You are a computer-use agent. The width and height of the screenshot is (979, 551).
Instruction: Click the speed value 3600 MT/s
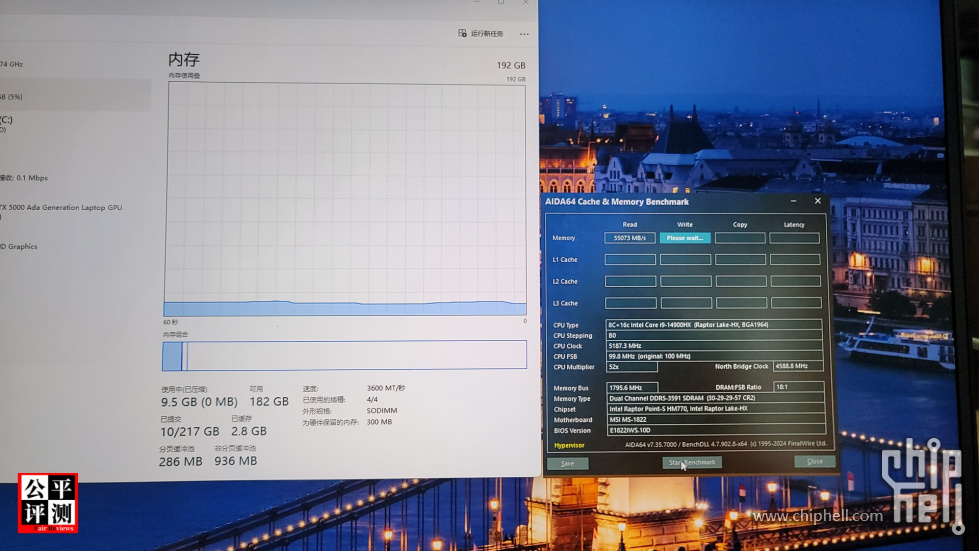pyautogui.click(x=386, y=388)
